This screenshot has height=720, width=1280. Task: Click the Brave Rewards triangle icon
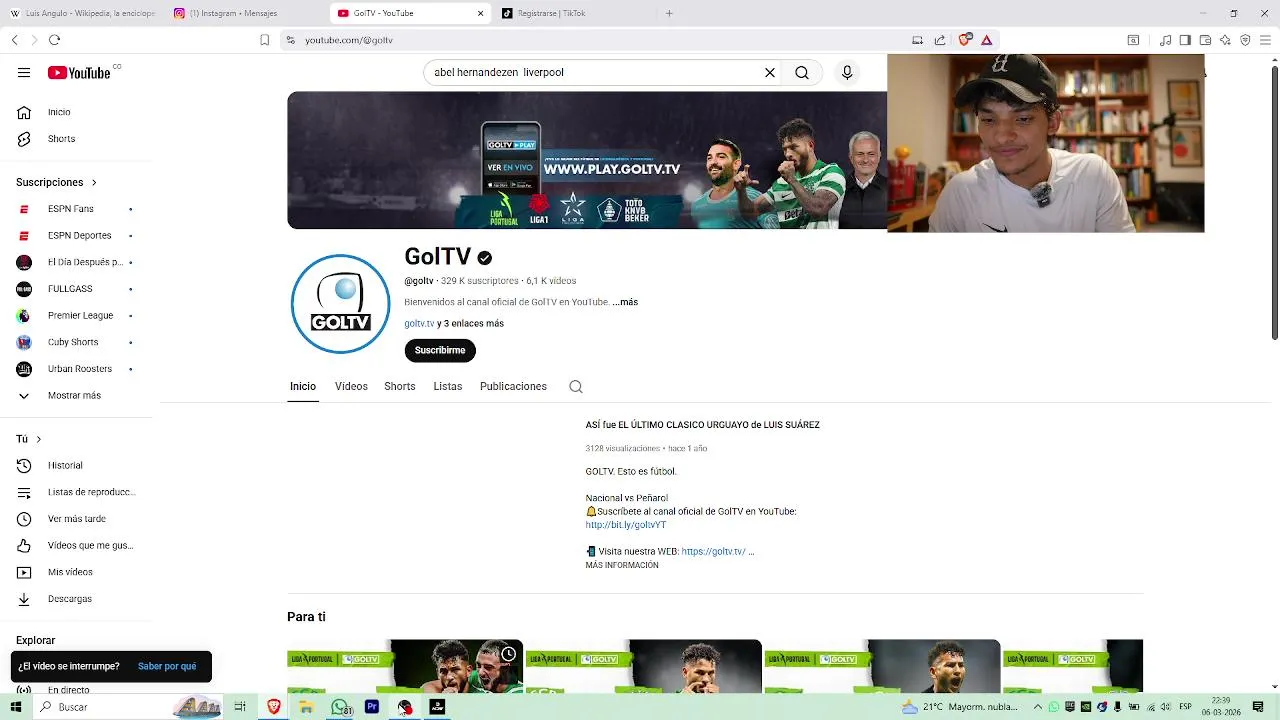[986, 40]
